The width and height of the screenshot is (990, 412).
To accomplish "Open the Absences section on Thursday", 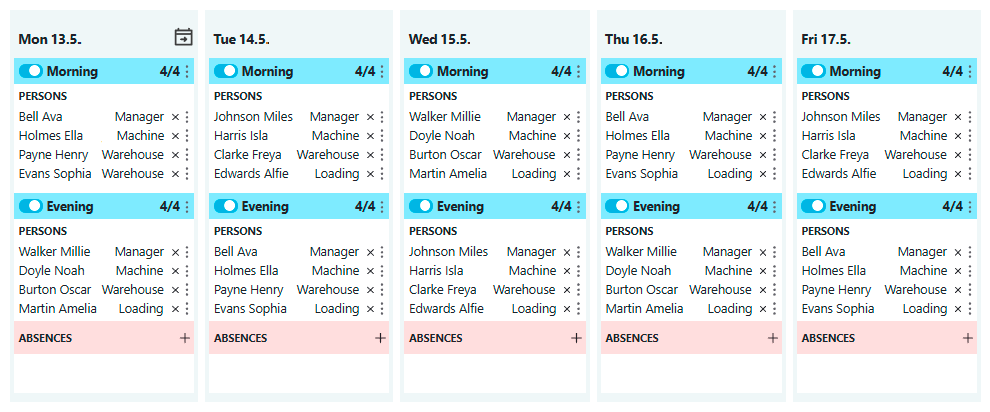I will click(x=632, y=338).
